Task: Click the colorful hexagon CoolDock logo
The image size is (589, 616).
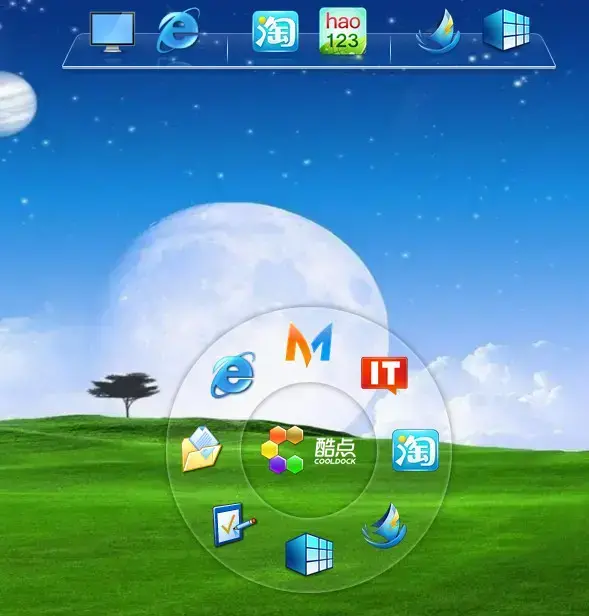Action: click(282, 450)
